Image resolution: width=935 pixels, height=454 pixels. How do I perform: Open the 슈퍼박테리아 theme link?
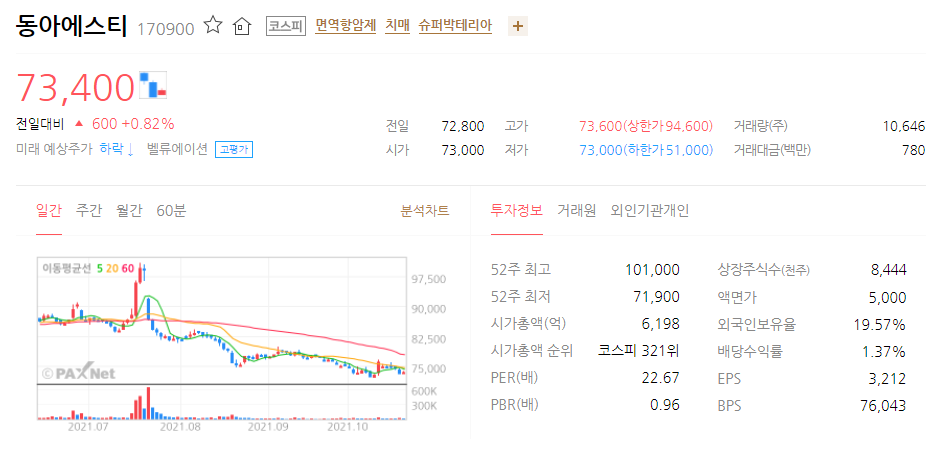tap(455, 26)
